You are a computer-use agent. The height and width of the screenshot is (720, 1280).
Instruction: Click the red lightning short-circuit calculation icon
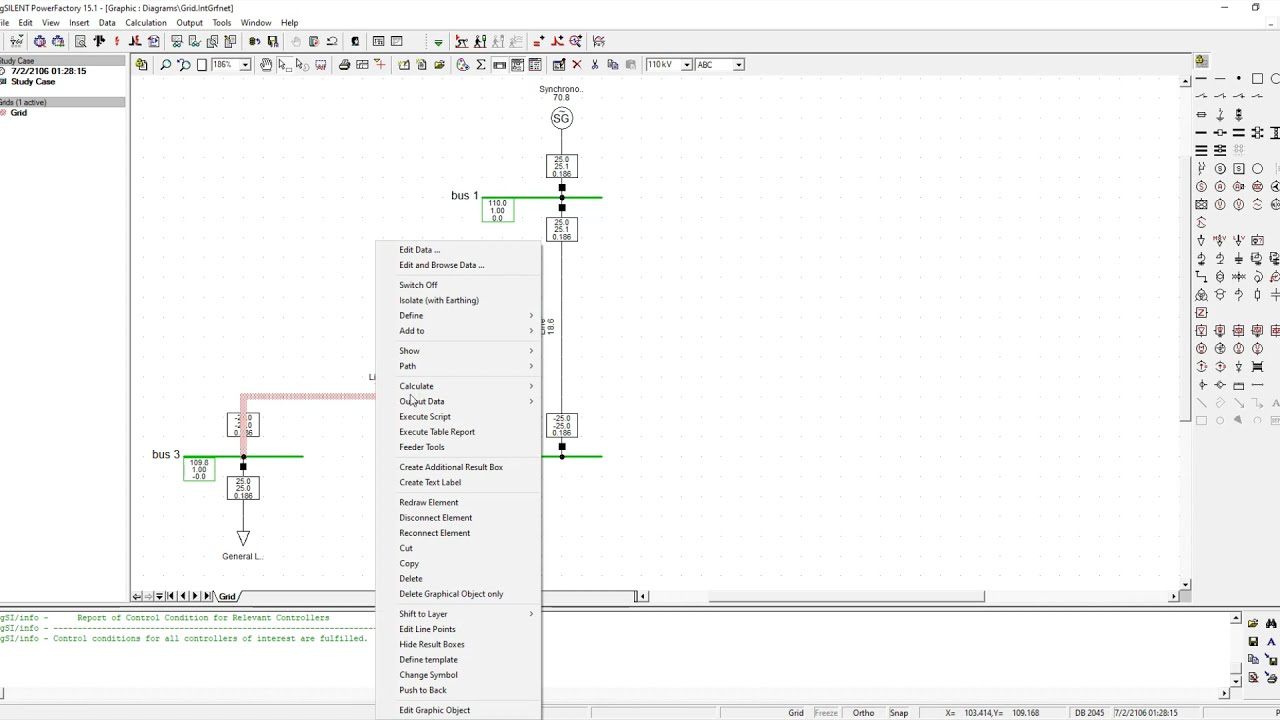[x=117, y=41]
